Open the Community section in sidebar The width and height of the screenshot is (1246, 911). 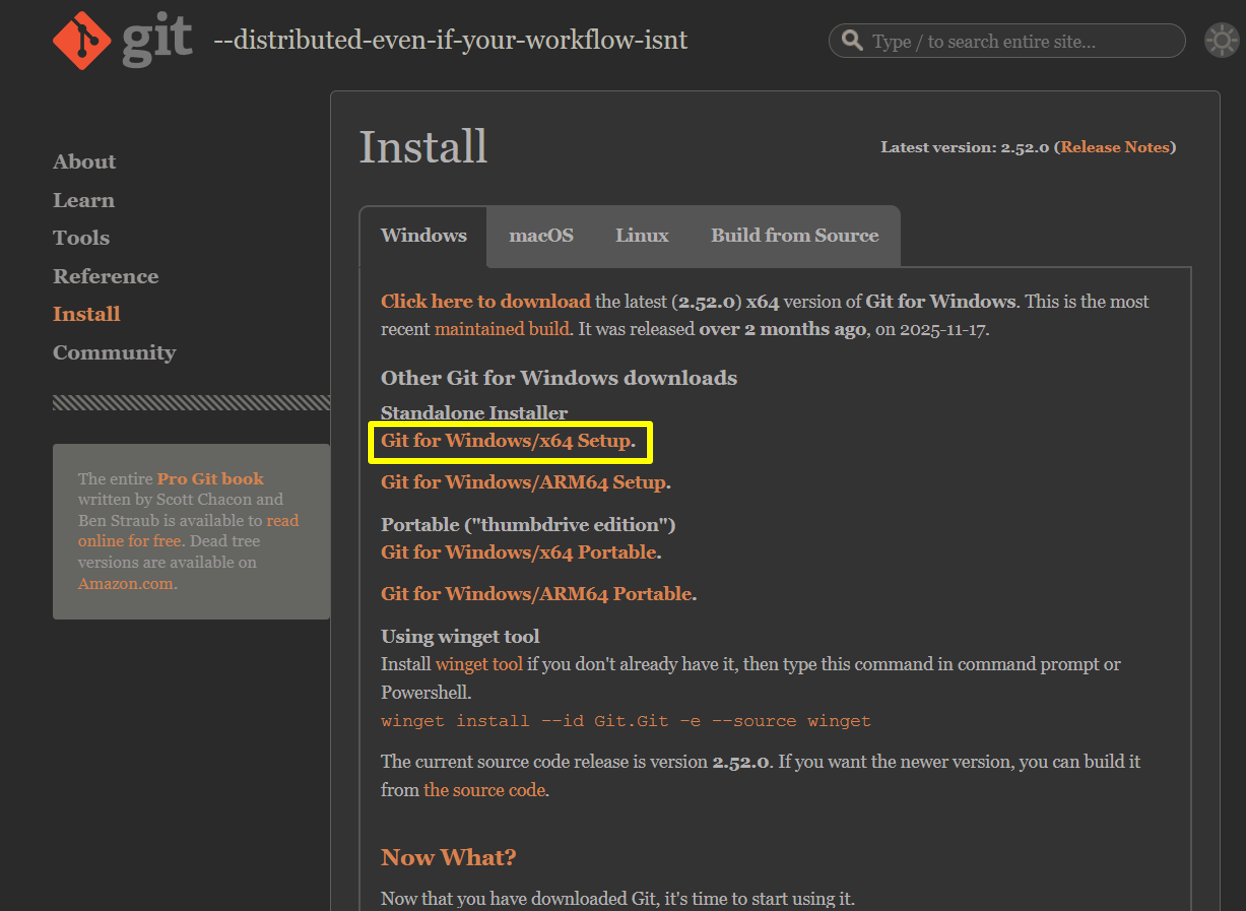click(x=114, y=352)
